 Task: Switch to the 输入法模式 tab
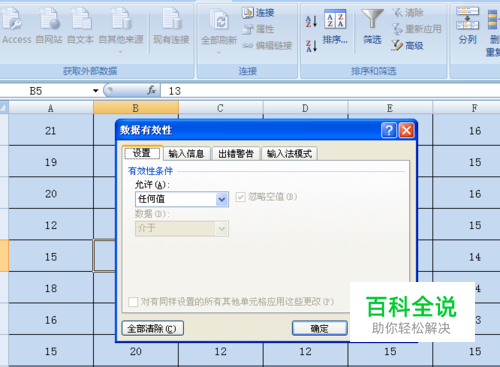(x=289, y=154)
